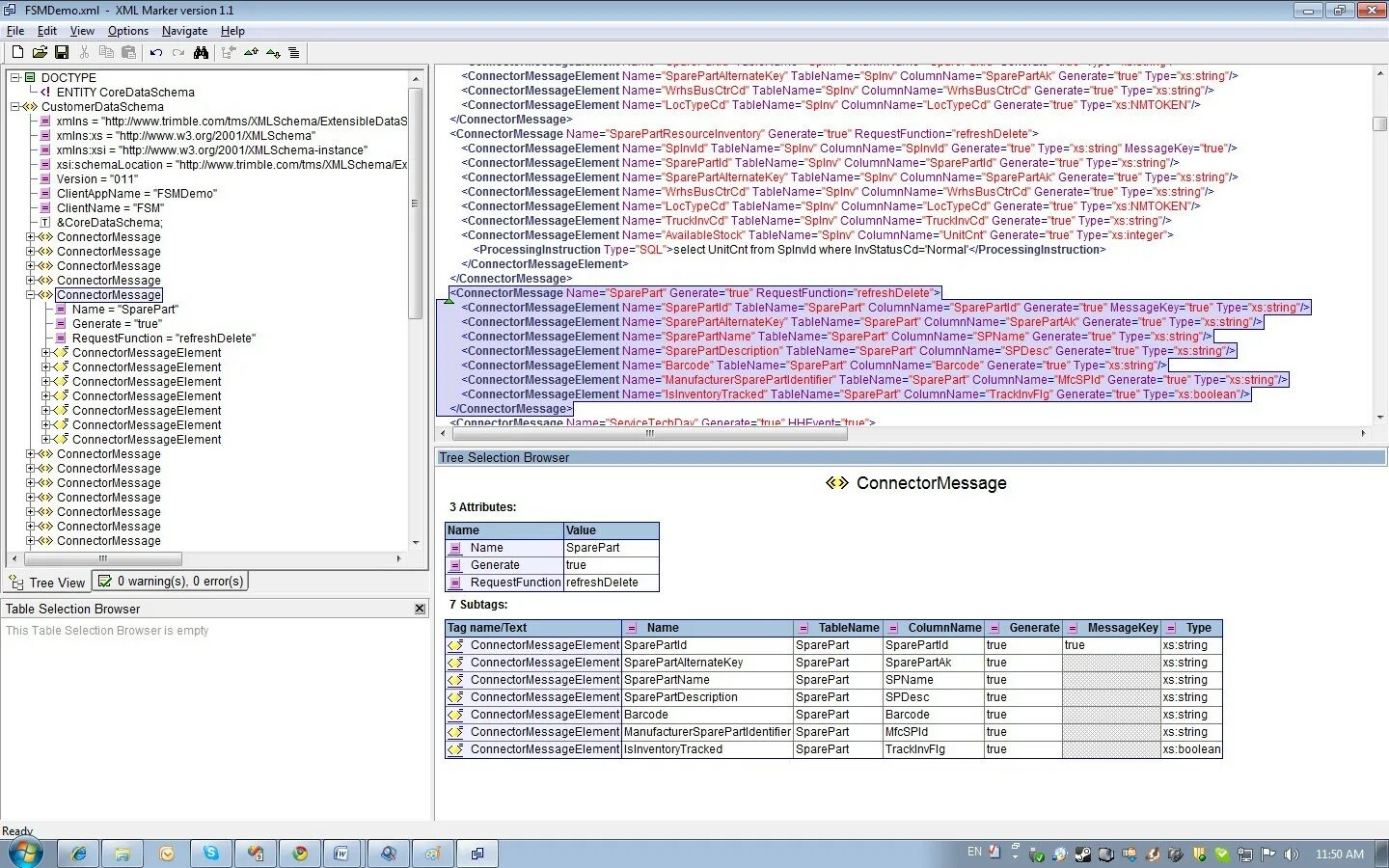Click the ConnectorMessage heading icon in browser
The image size is (1389, 868).
[x=837, y=483]
